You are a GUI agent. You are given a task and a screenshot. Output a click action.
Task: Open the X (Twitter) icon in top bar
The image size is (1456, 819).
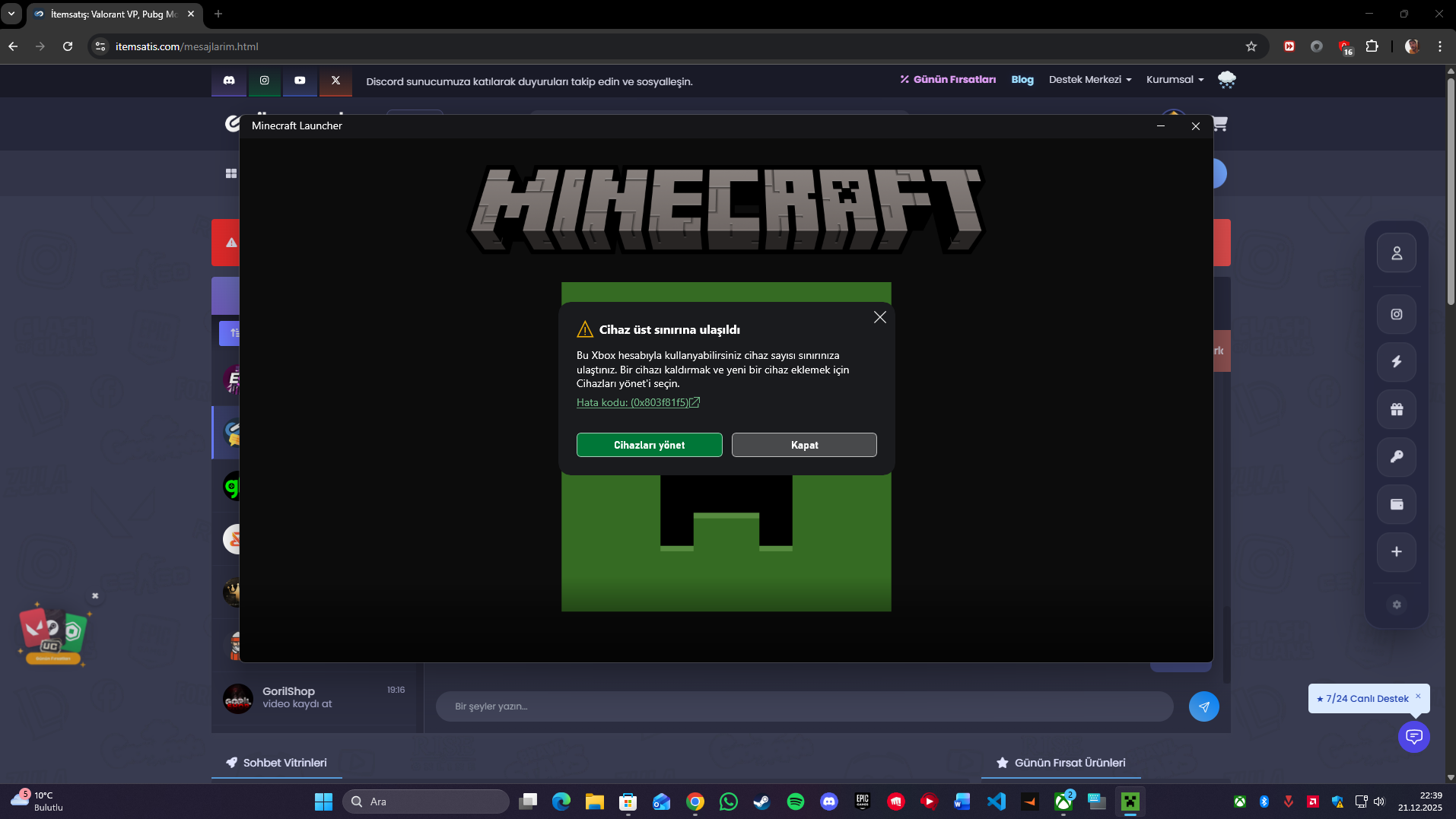335,81
